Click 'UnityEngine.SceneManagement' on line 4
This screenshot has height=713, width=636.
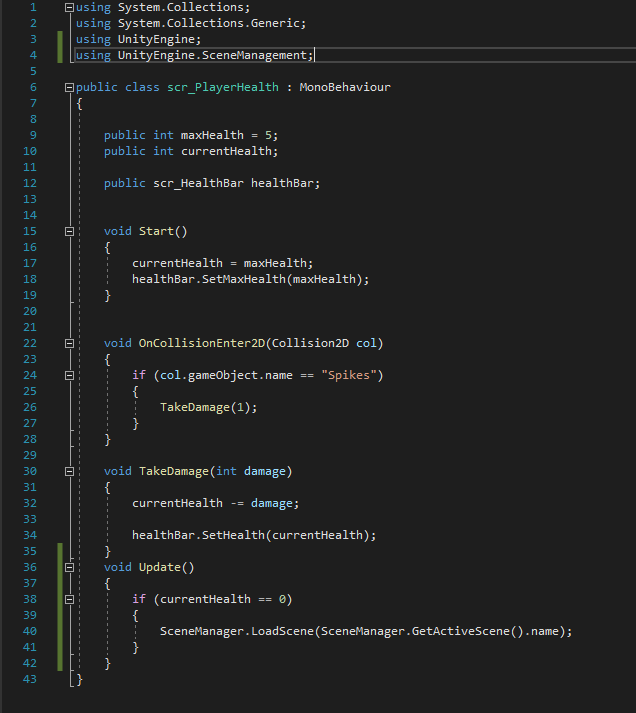pos(212,55)
